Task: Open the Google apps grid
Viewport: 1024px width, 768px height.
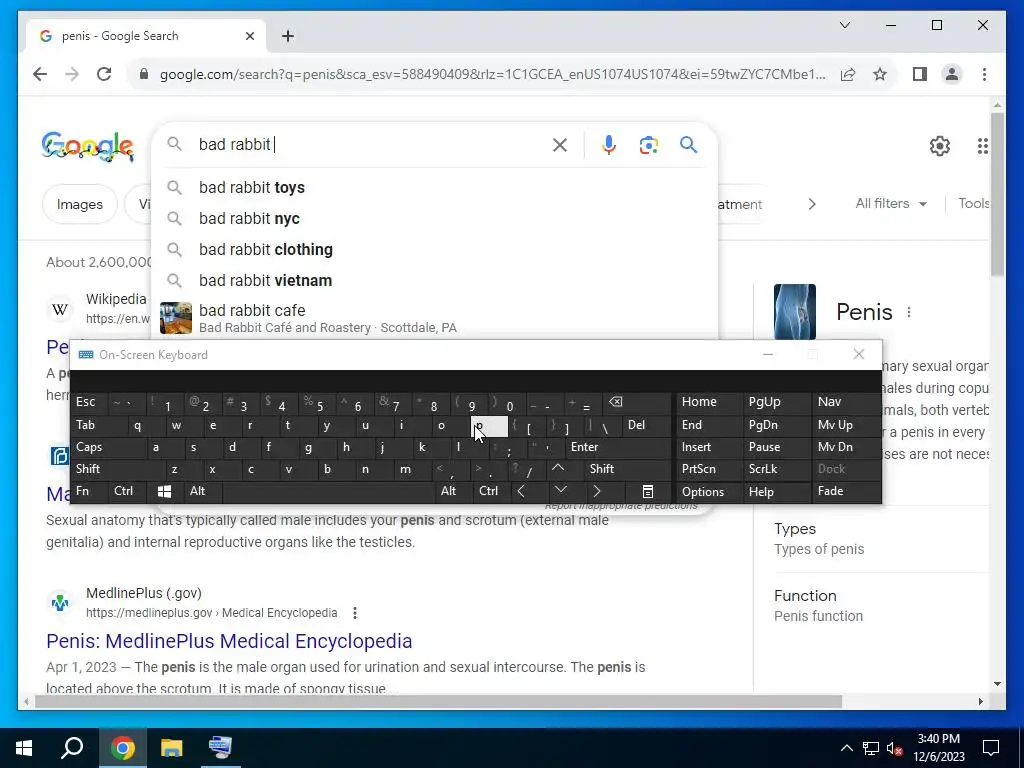Action: [982, 146]
